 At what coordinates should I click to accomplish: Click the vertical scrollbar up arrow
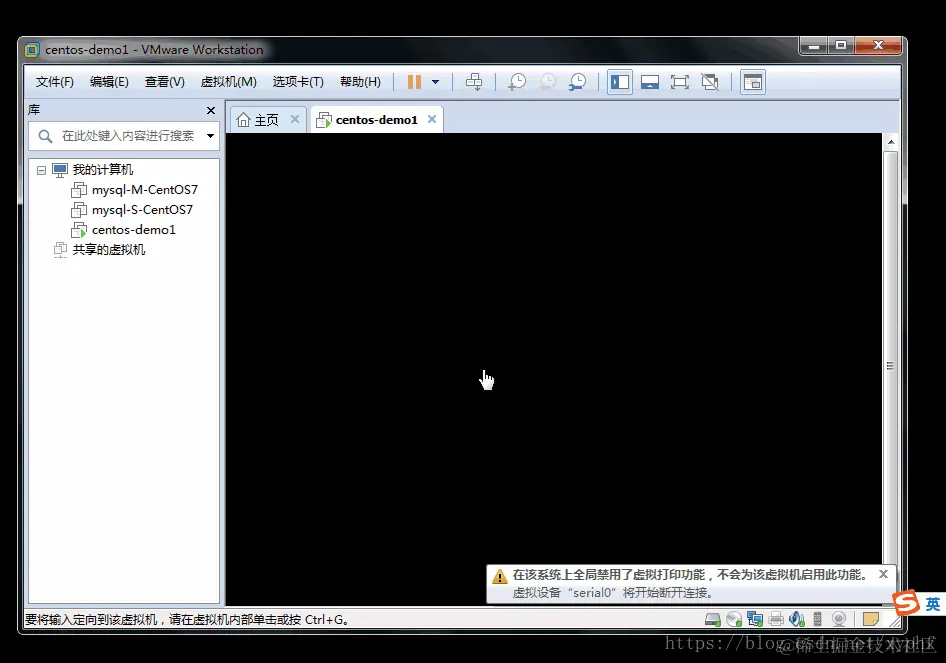click(890, 142)
